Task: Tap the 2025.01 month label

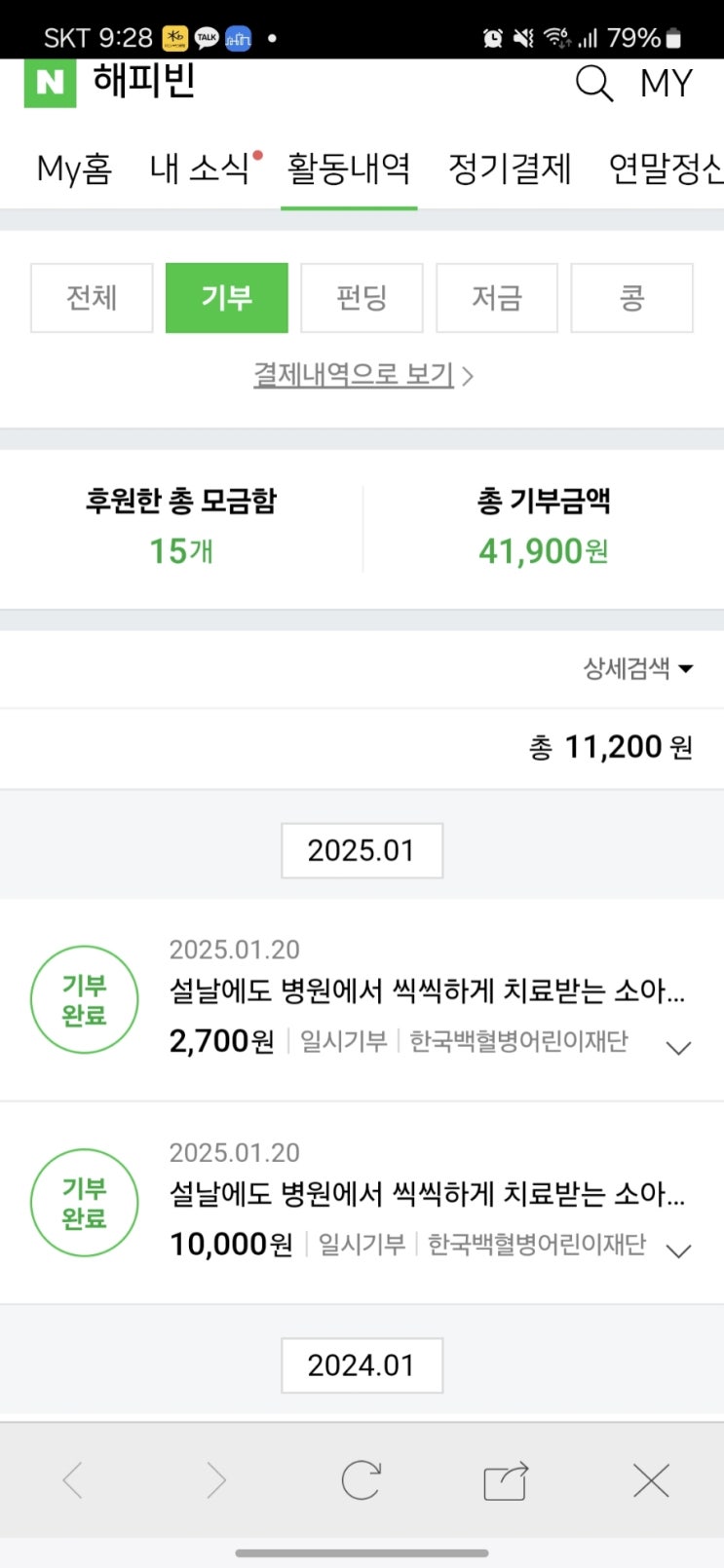Action: [362, 850]
